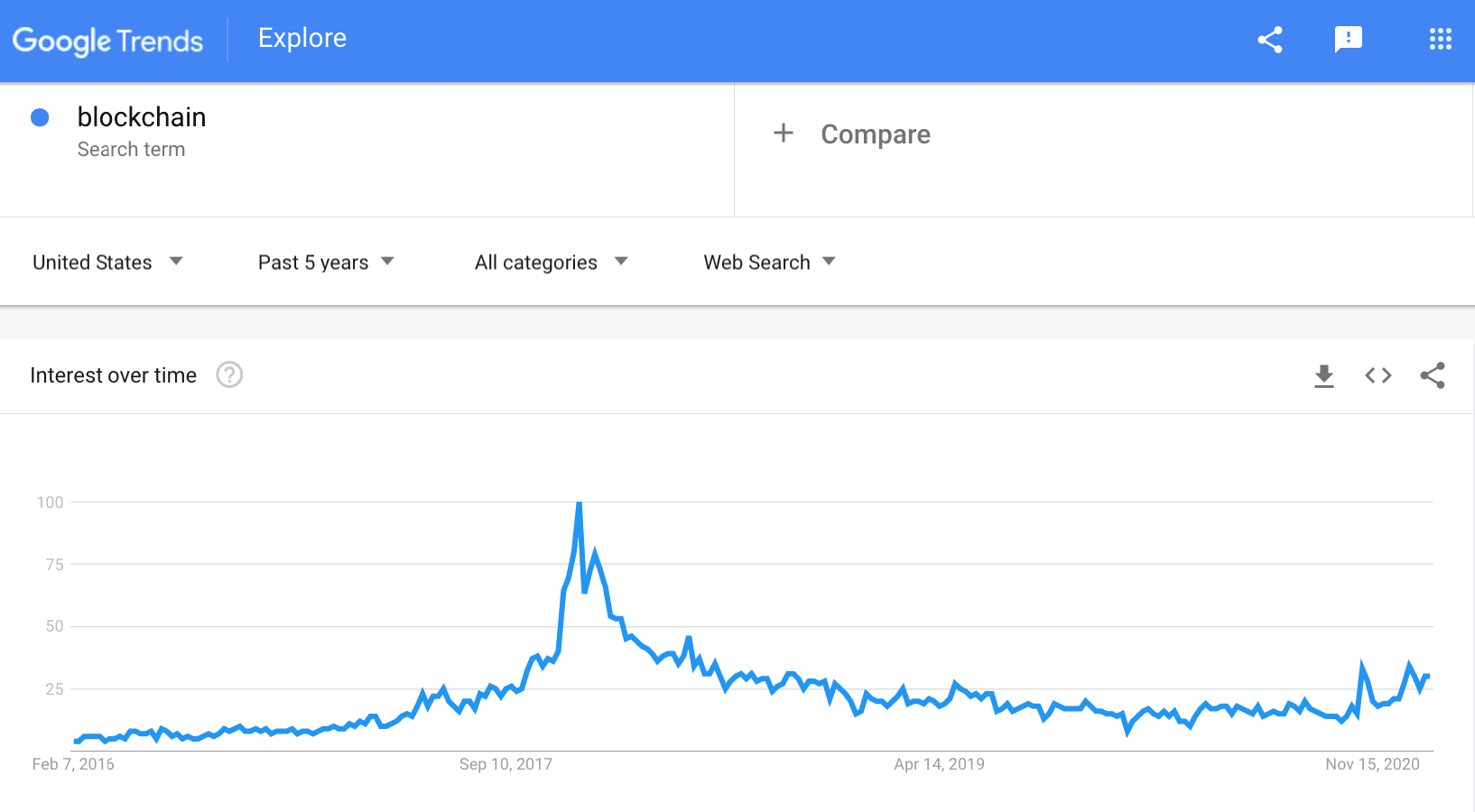The width and height of the screenshot is (1475, 812).
Task: Edit the blockchain search term
Action: [142, 117]
